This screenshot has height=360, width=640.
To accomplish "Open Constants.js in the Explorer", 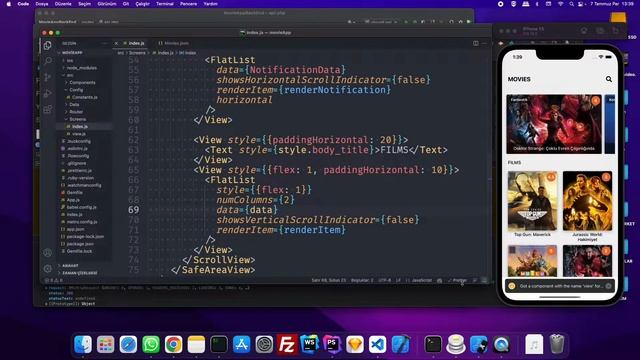I will [84, 97].
